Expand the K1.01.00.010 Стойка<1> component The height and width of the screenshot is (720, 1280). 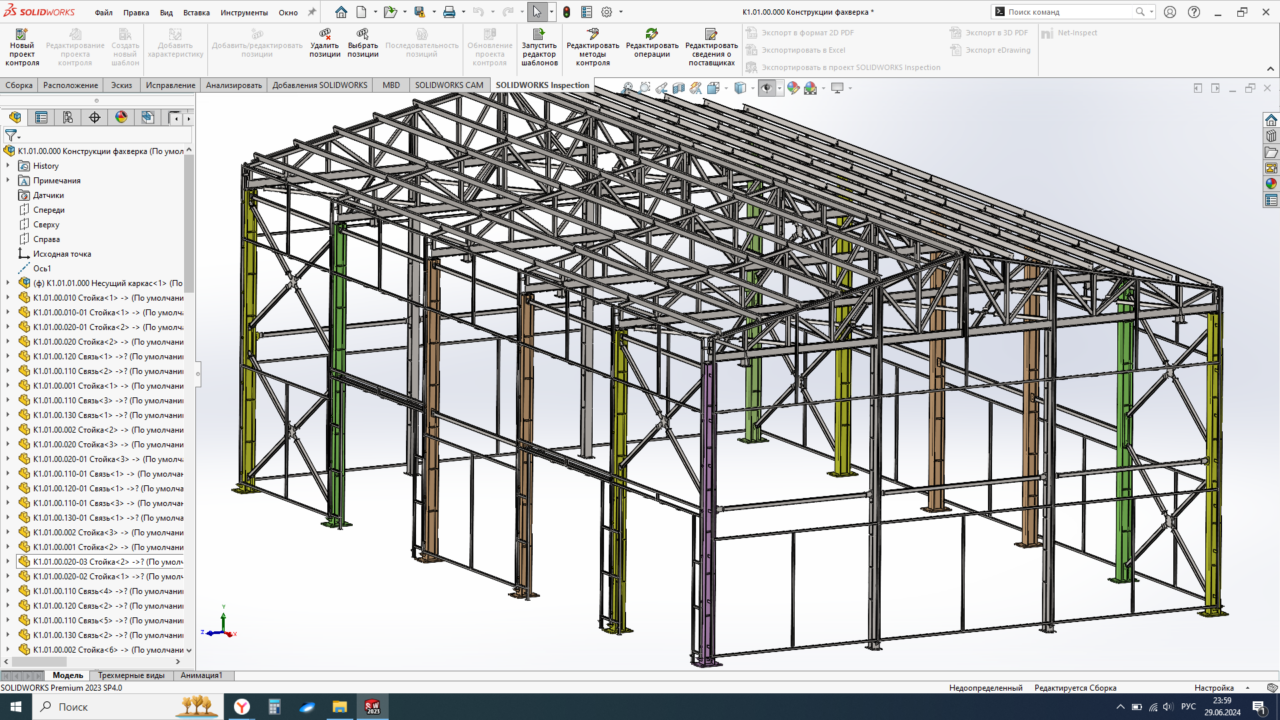(8, 297)
